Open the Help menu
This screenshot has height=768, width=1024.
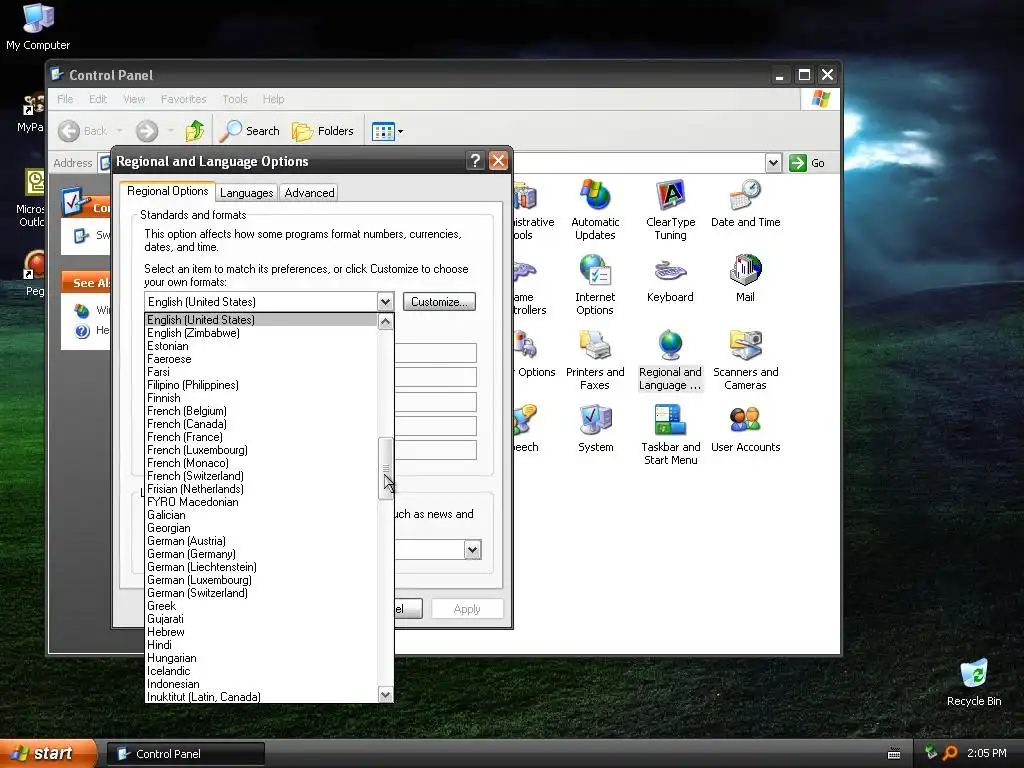pyautogui.click(x=274, y=99)
